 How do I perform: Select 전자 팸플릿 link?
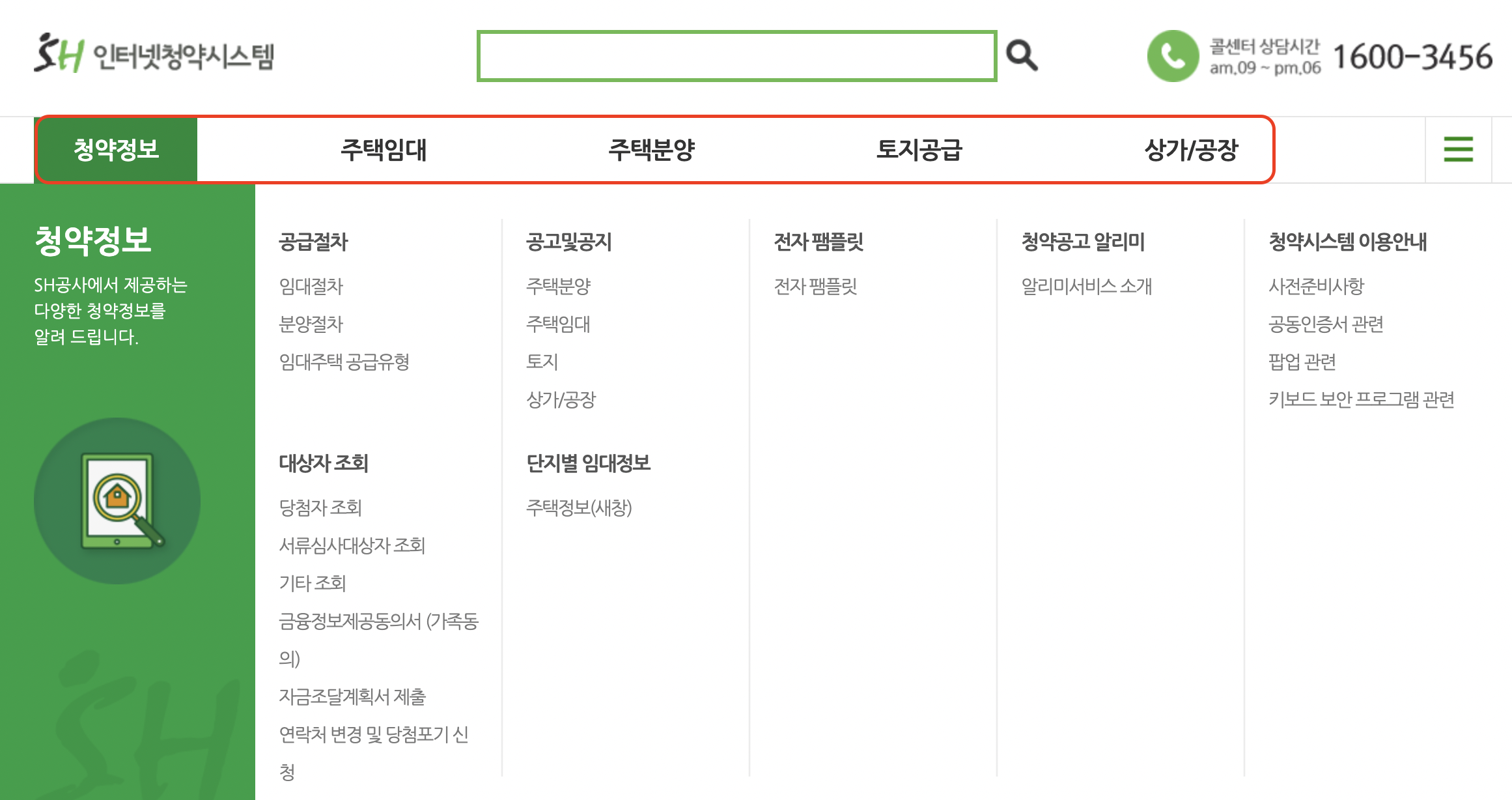[817, 284]
